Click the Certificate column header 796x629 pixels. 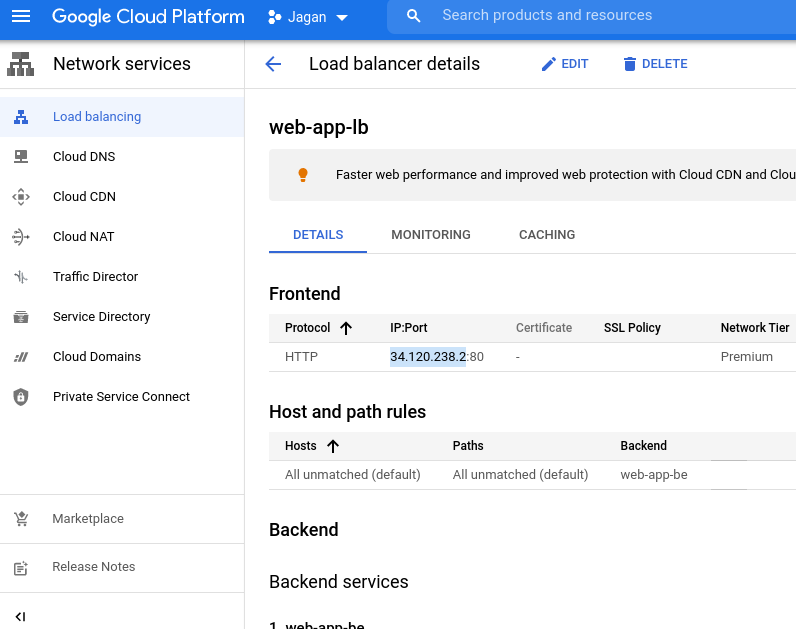coord(544,328)
